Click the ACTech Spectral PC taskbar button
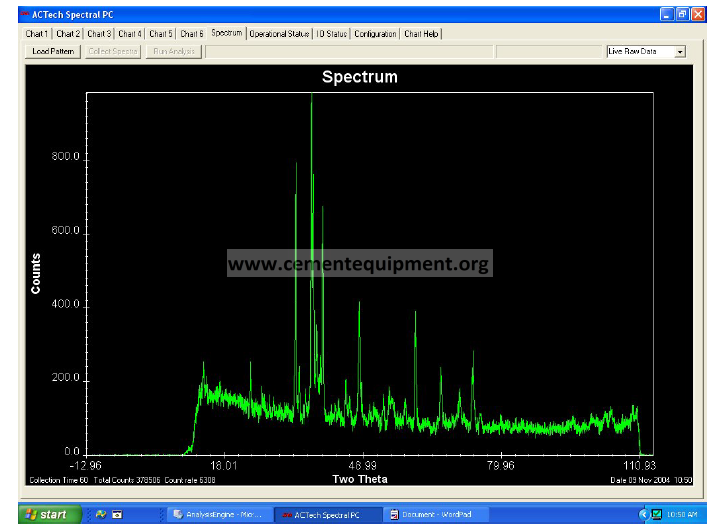Image resolution: width=720 pixels, height=527 pixels. 326,514
